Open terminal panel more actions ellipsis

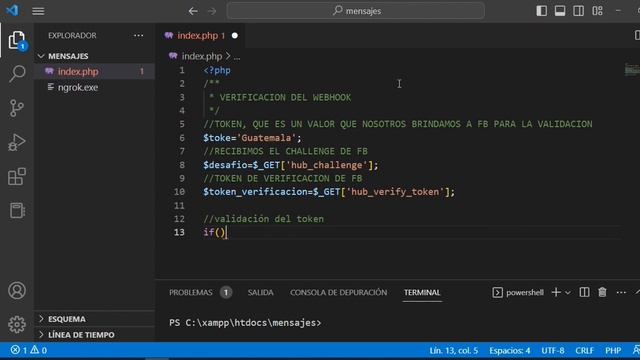621,292
